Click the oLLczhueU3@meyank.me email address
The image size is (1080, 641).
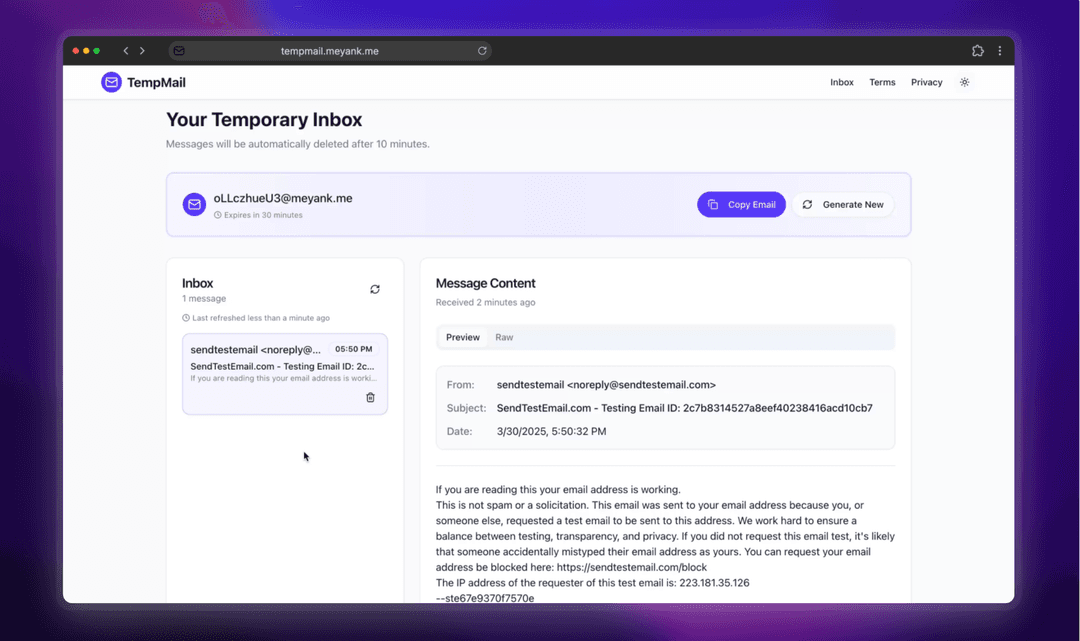[283, 198]
